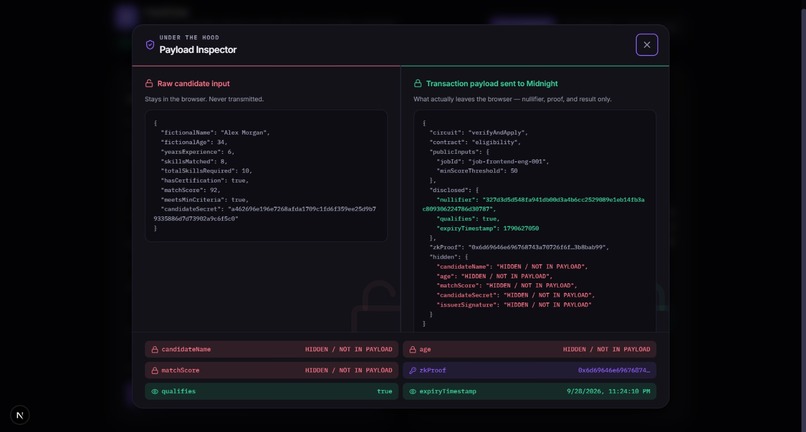Click the qualifies row 'true' value
Screen dimensions: 806x432
(x=384, y=391)
